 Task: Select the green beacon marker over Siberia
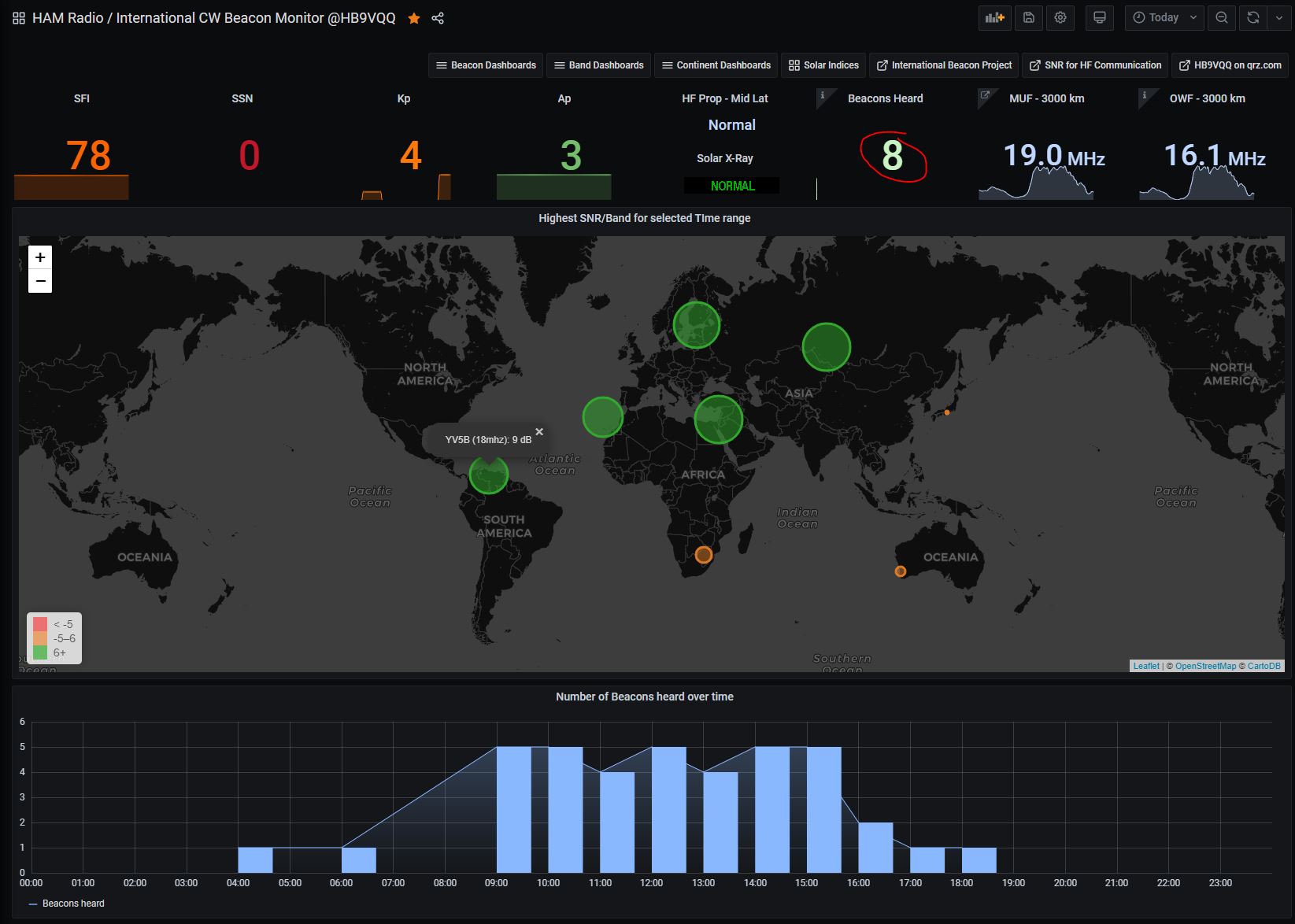827,346
